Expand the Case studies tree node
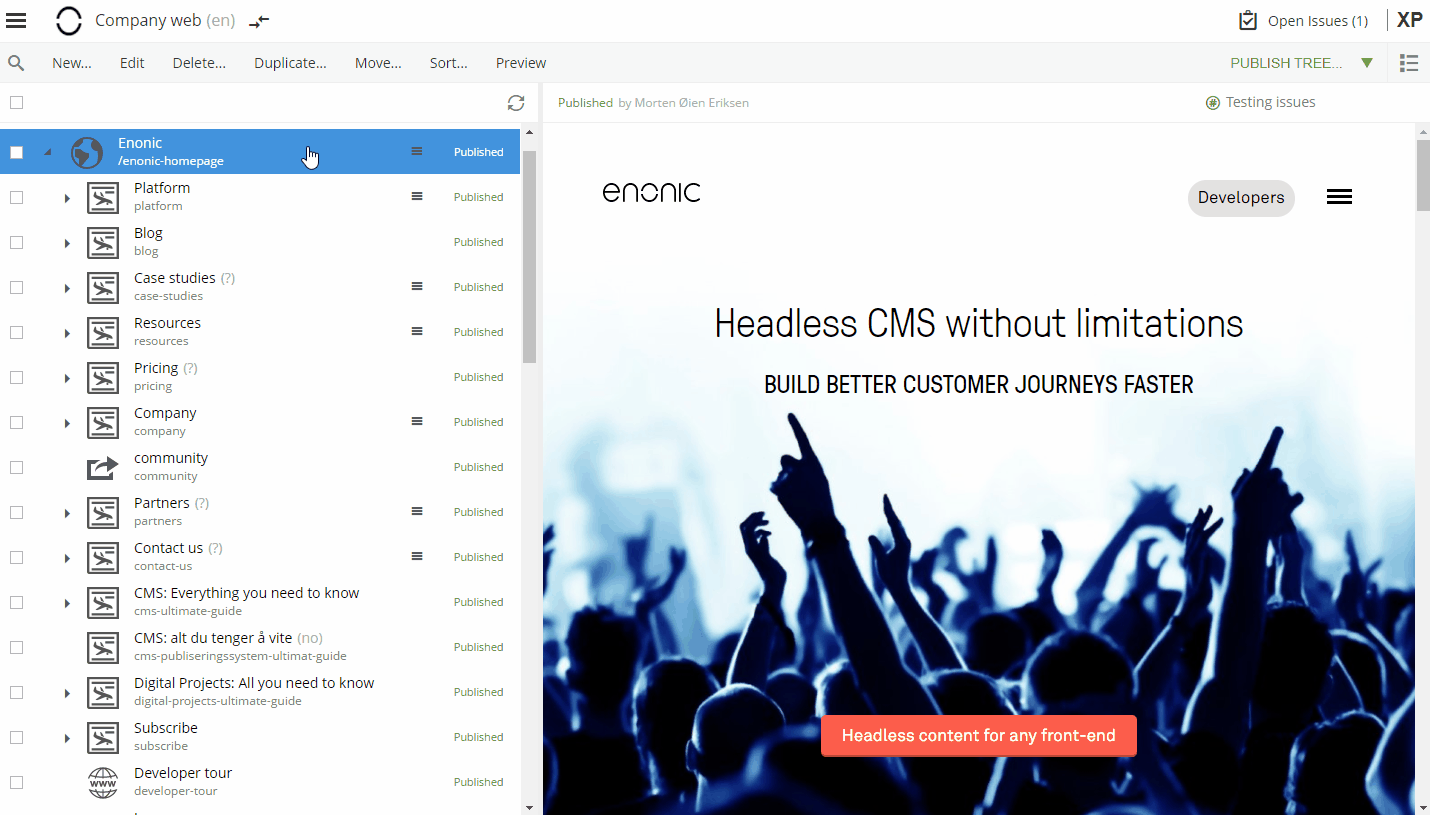Screen dimensions: 1430x815 [67, 288]
